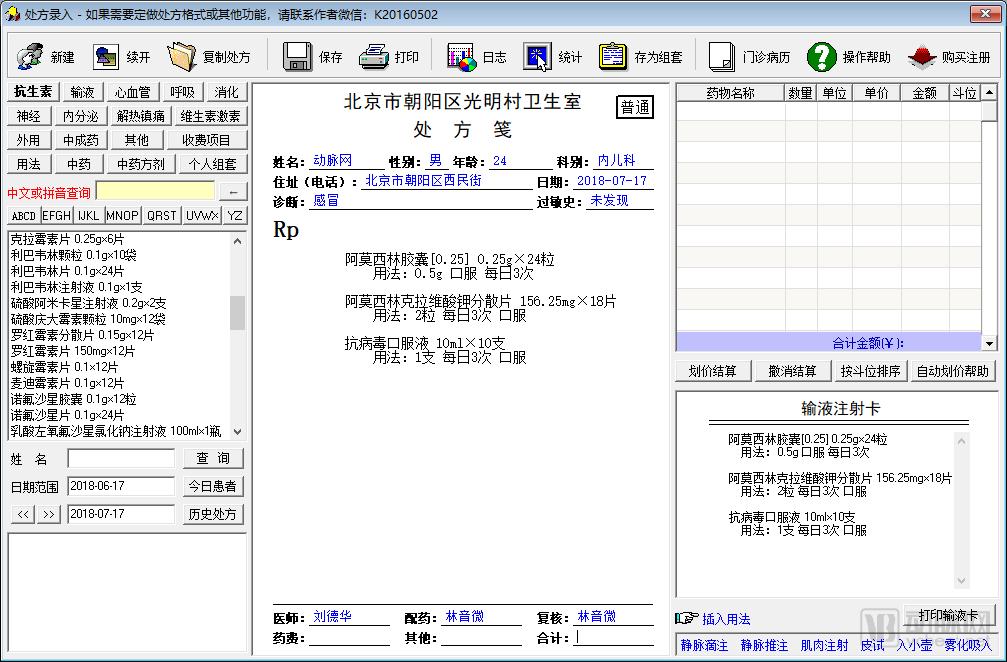Screen dimensions: 1007x662
Task: Select 螺旋霉素片 0.1×12片
Action: point(64,367)
